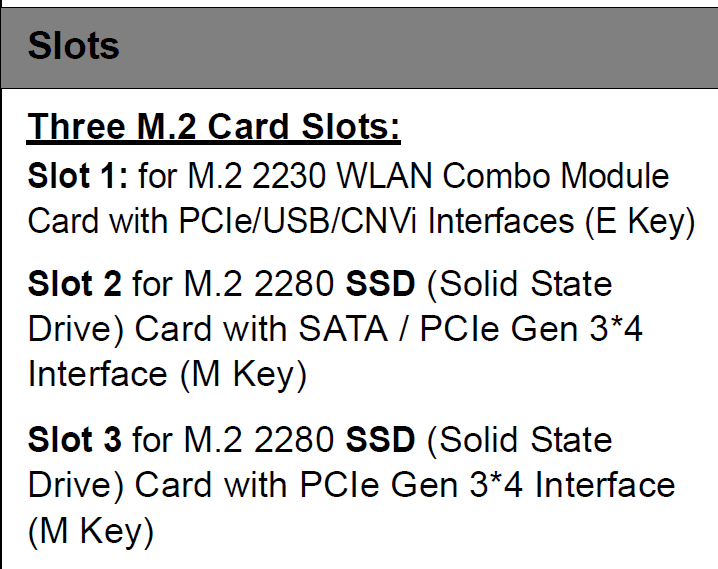Click Drive) Card with SATA text

[208, 329]
